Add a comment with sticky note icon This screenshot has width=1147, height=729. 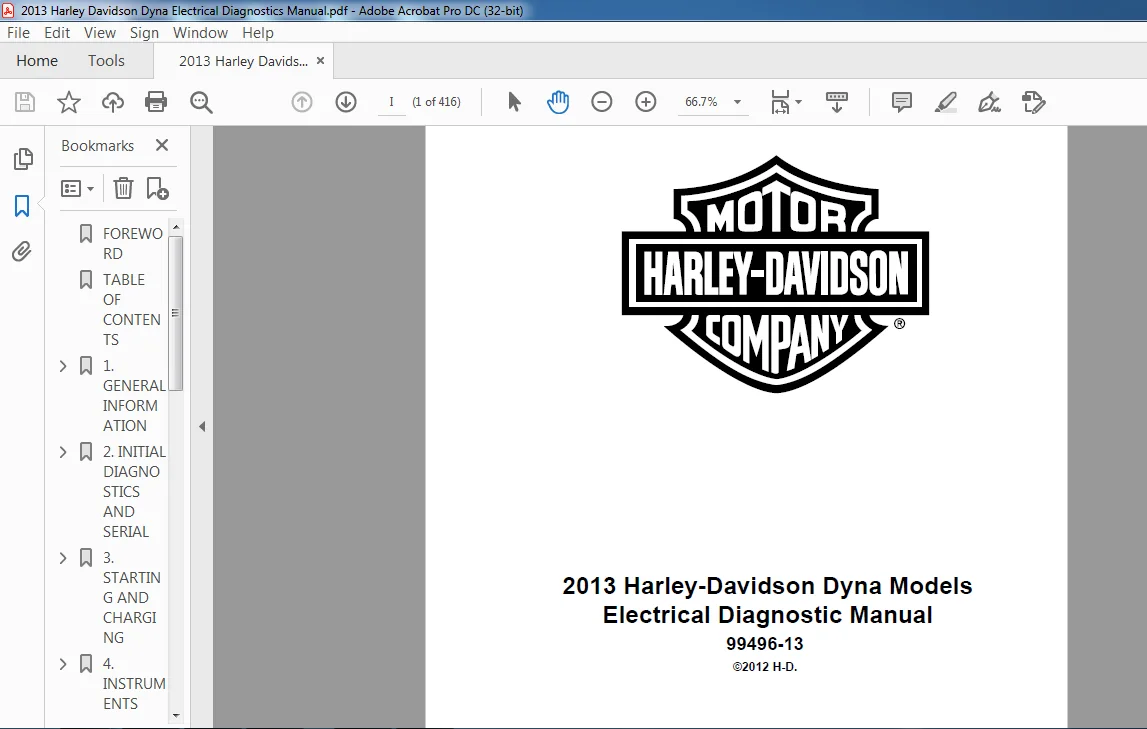point(902,102)
